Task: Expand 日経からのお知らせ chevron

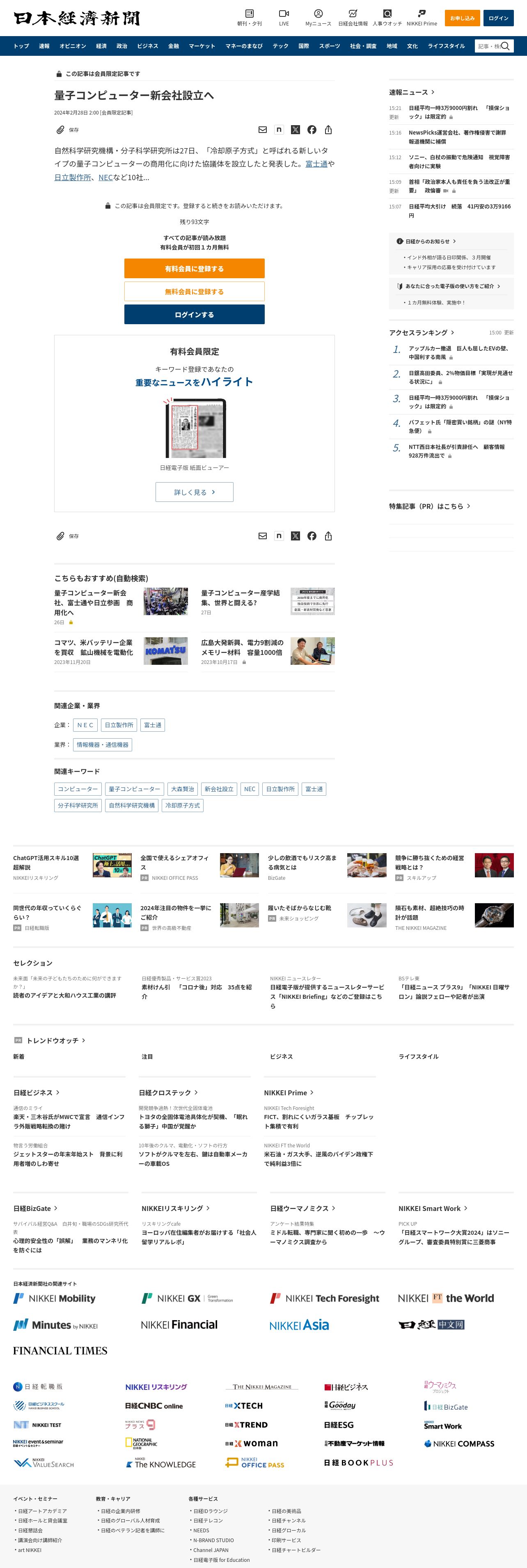Action: coord(454,241)
